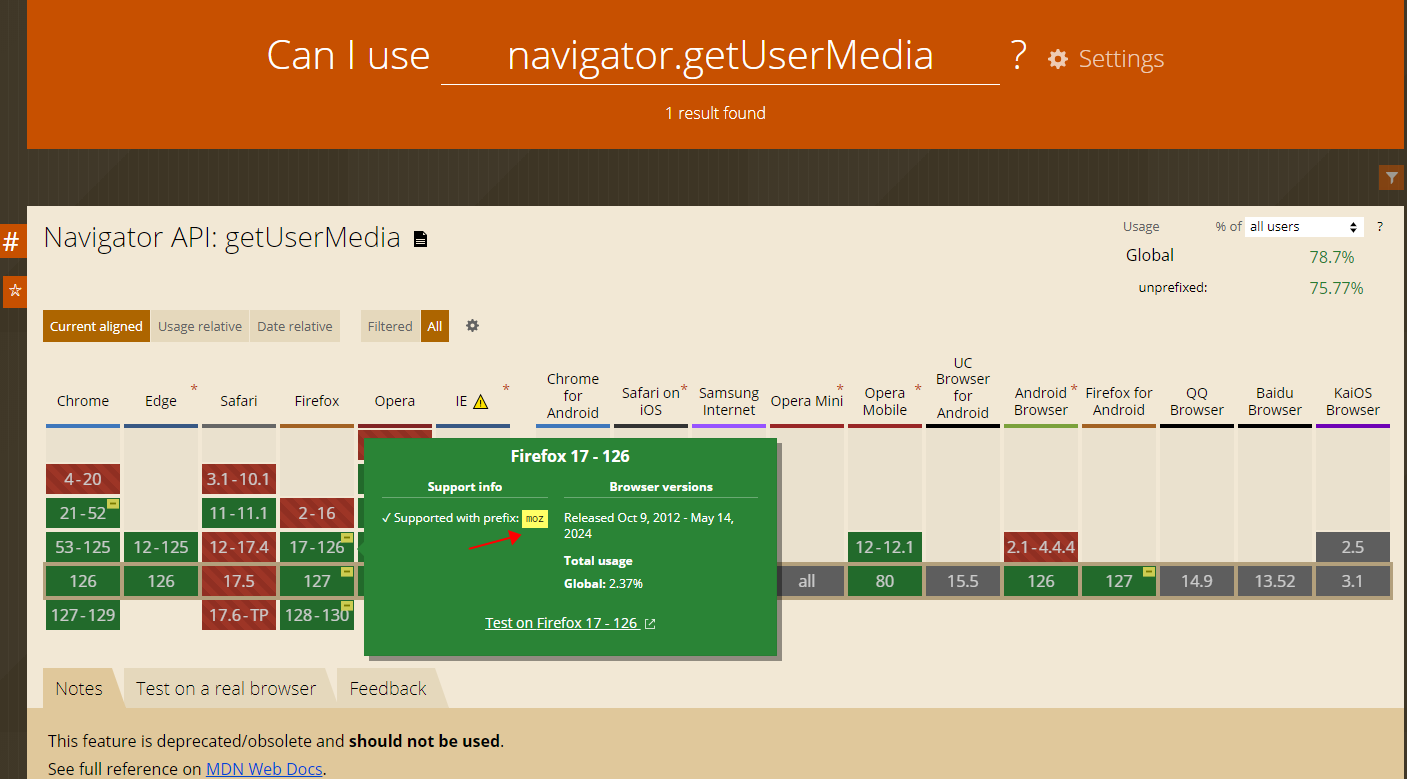Switch to Date relative view
The width and height of the screenshot is (1407, 779).
[x=295, y=326]
